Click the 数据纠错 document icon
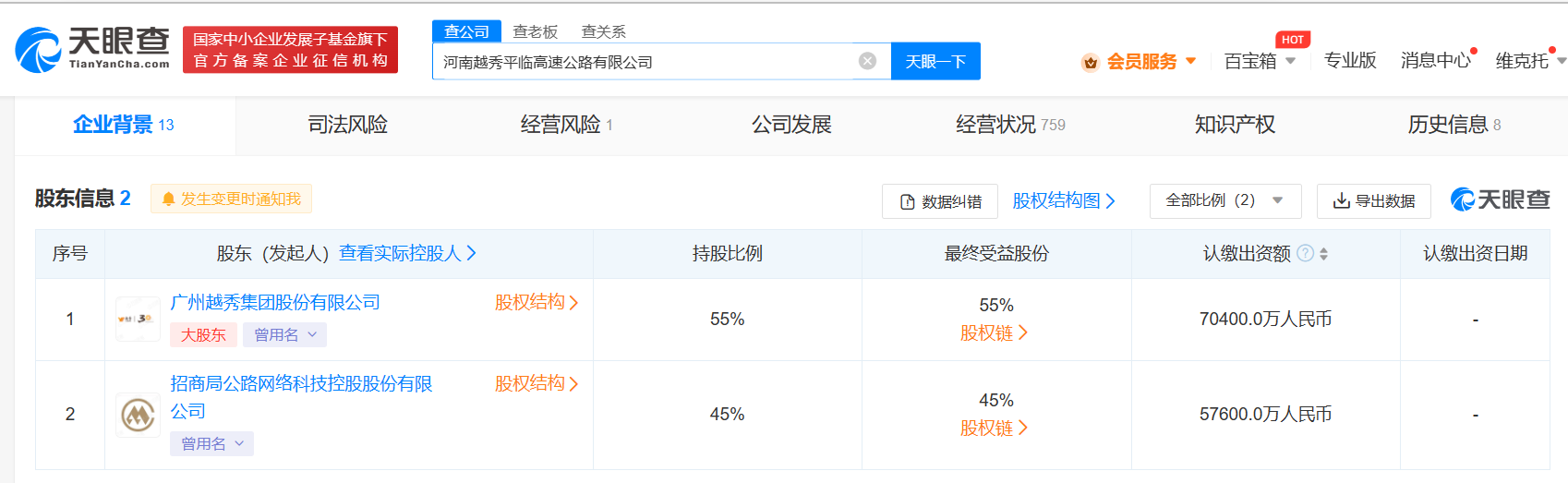Screen dimensions: 1568x483 (x=907, y=201)
